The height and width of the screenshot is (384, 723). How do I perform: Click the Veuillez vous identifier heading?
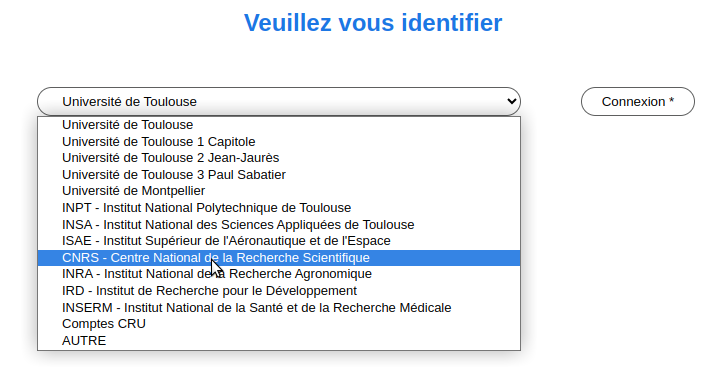[373, 23]
